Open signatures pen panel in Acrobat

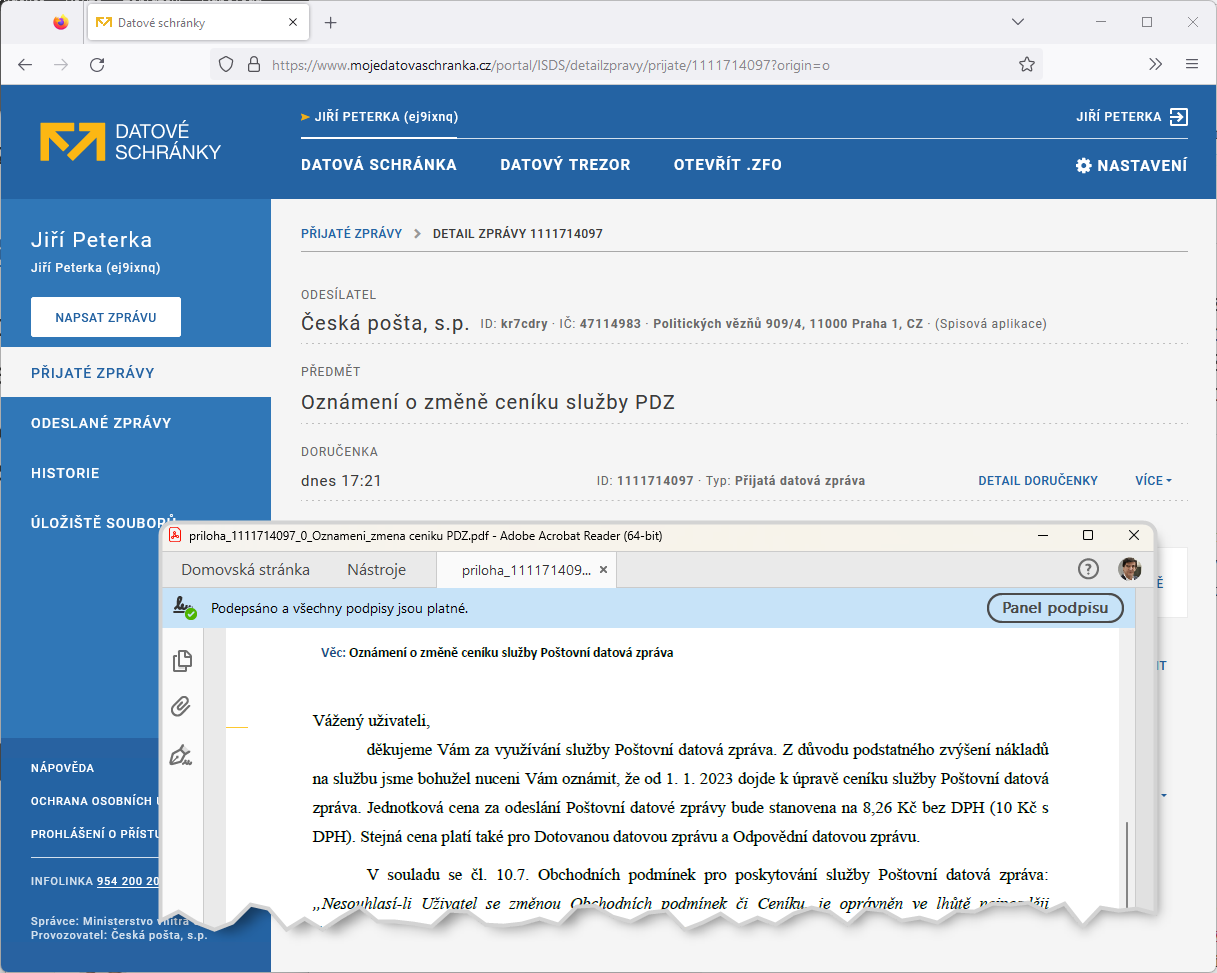click(181, 754)
